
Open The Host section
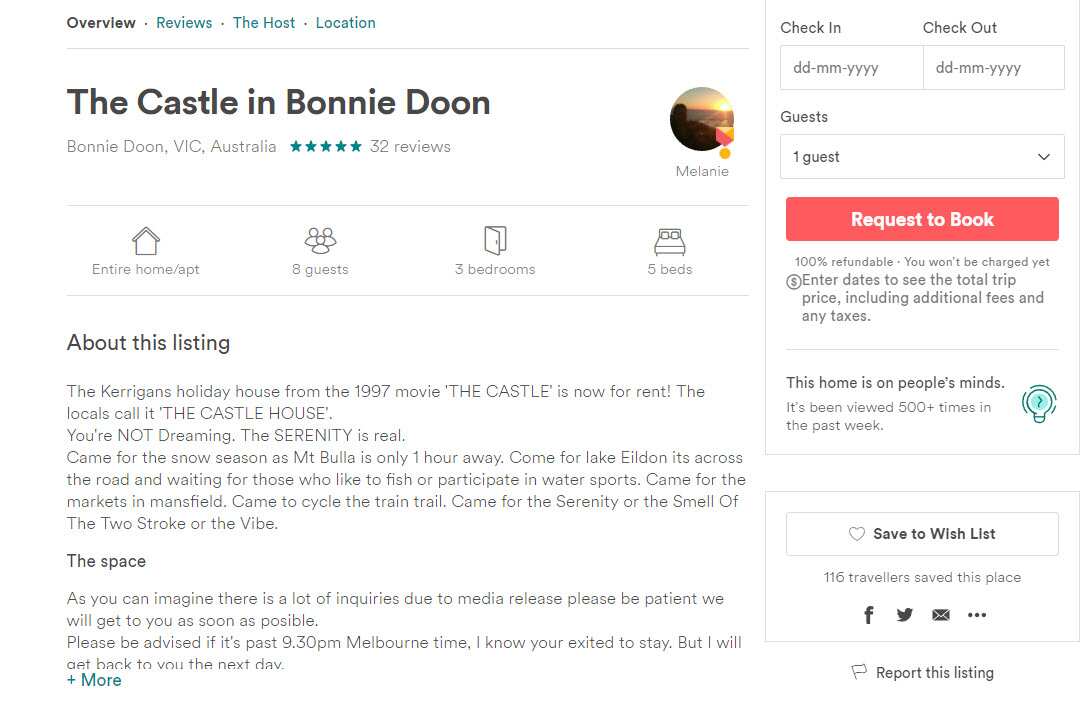pyautogui.click(x=263, y=22)
